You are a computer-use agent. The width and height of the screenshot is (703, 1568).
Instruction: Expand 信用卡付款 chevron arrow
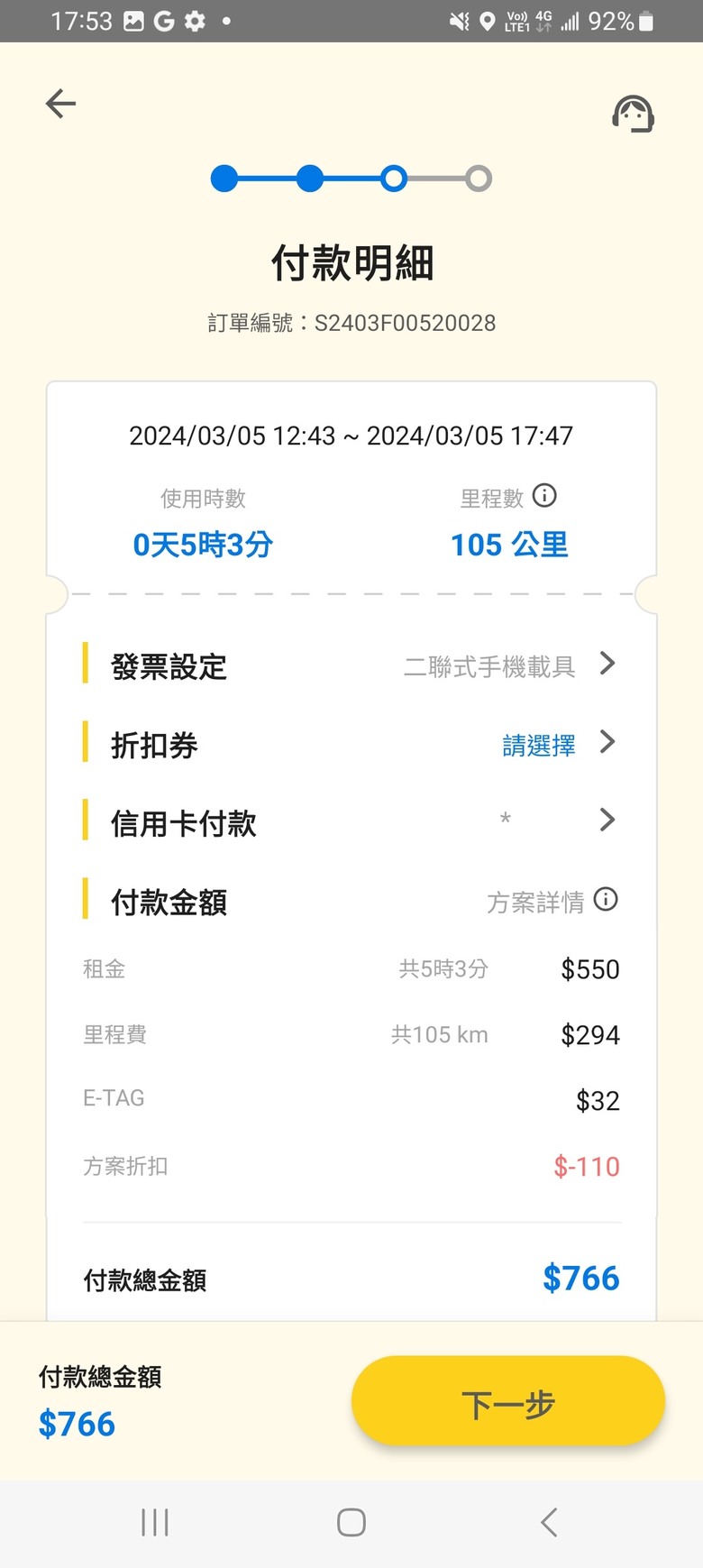(607, 820)
